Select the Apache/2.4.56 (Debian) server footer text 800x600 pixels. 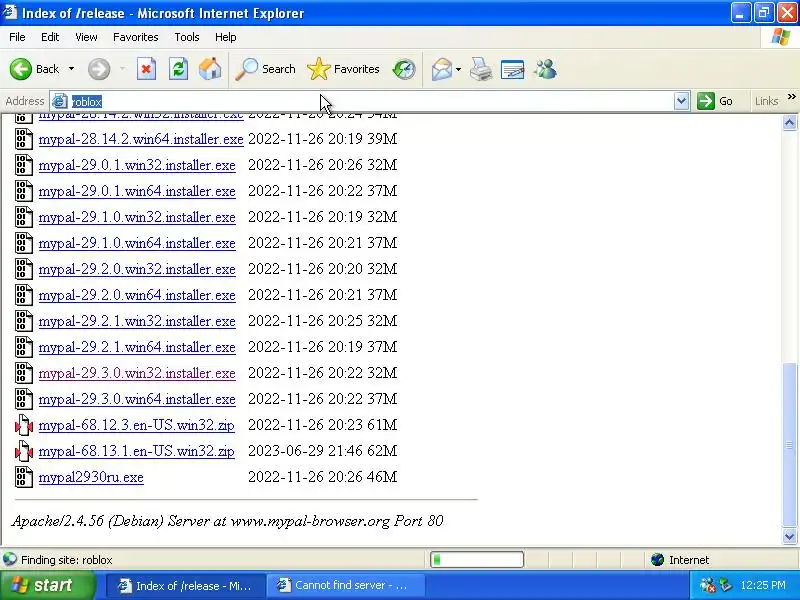coord(228,521)
